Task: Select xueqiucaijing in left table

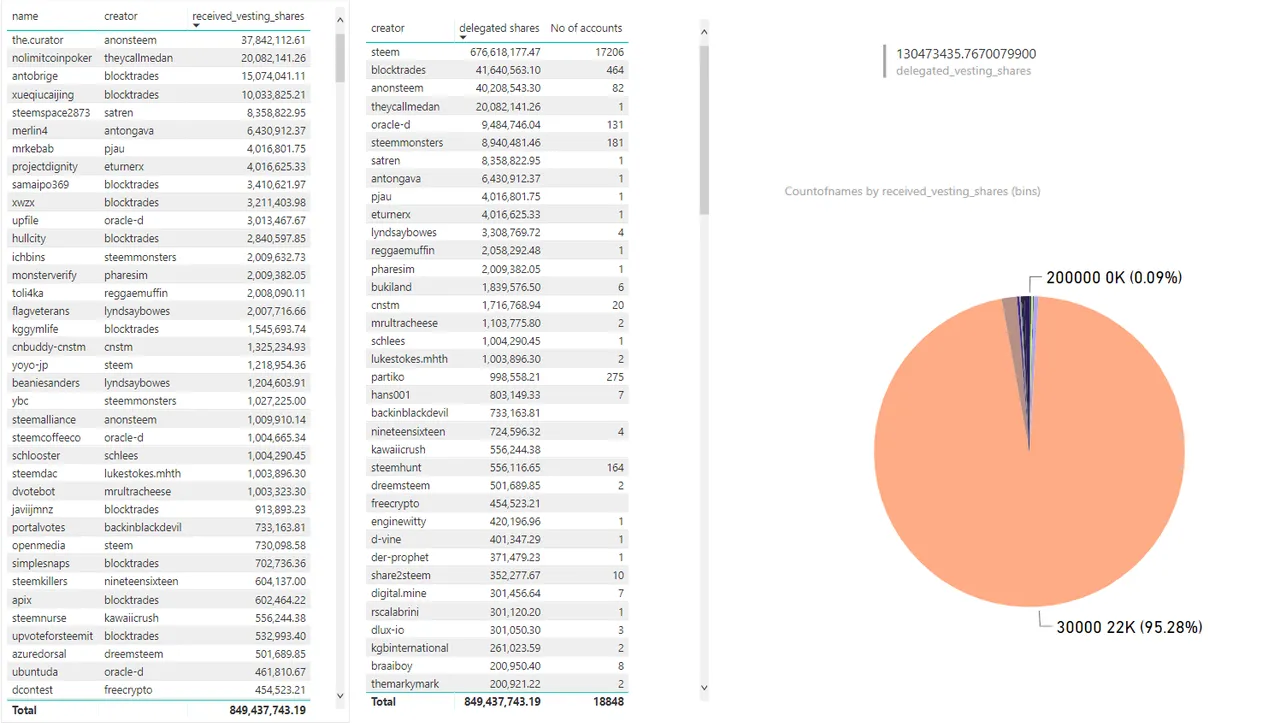Action: pyautogui.click(x=43, y=94)
